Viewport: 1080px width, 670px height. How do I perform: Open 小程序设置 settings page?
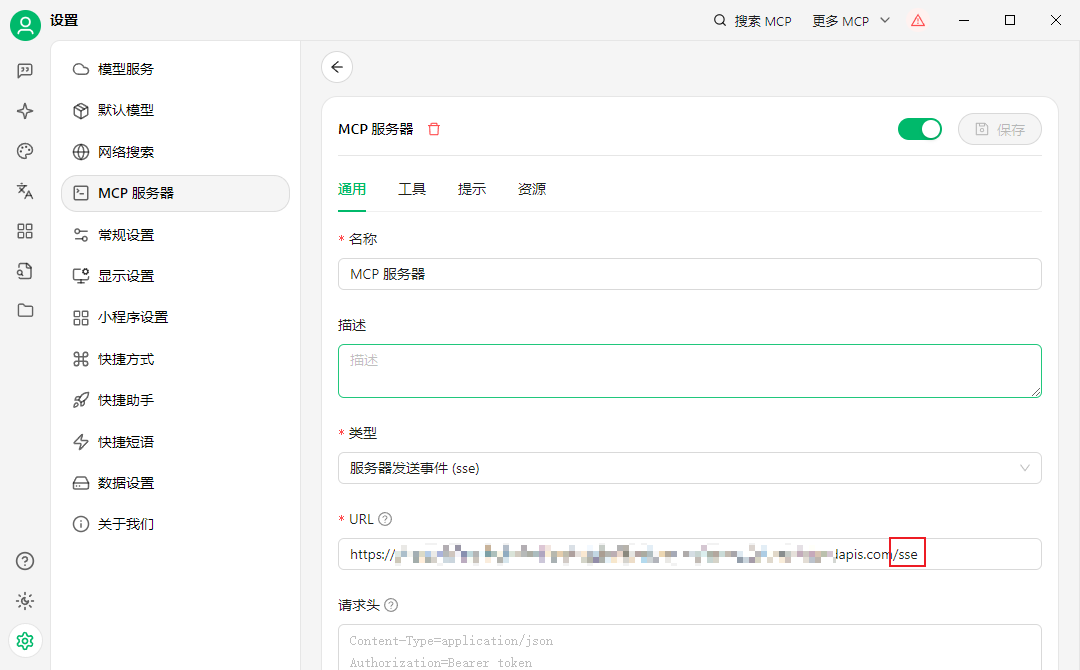coord(176,317)
